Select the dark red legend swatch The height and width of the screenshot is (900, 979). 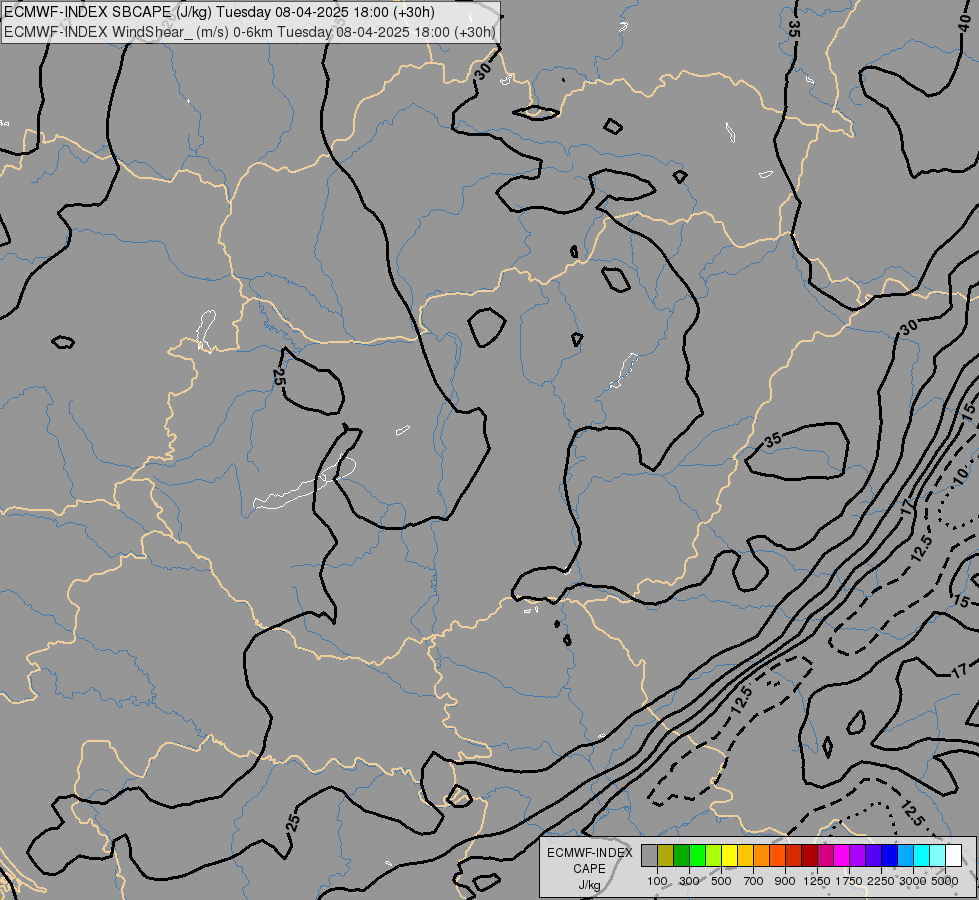point(810,856)
